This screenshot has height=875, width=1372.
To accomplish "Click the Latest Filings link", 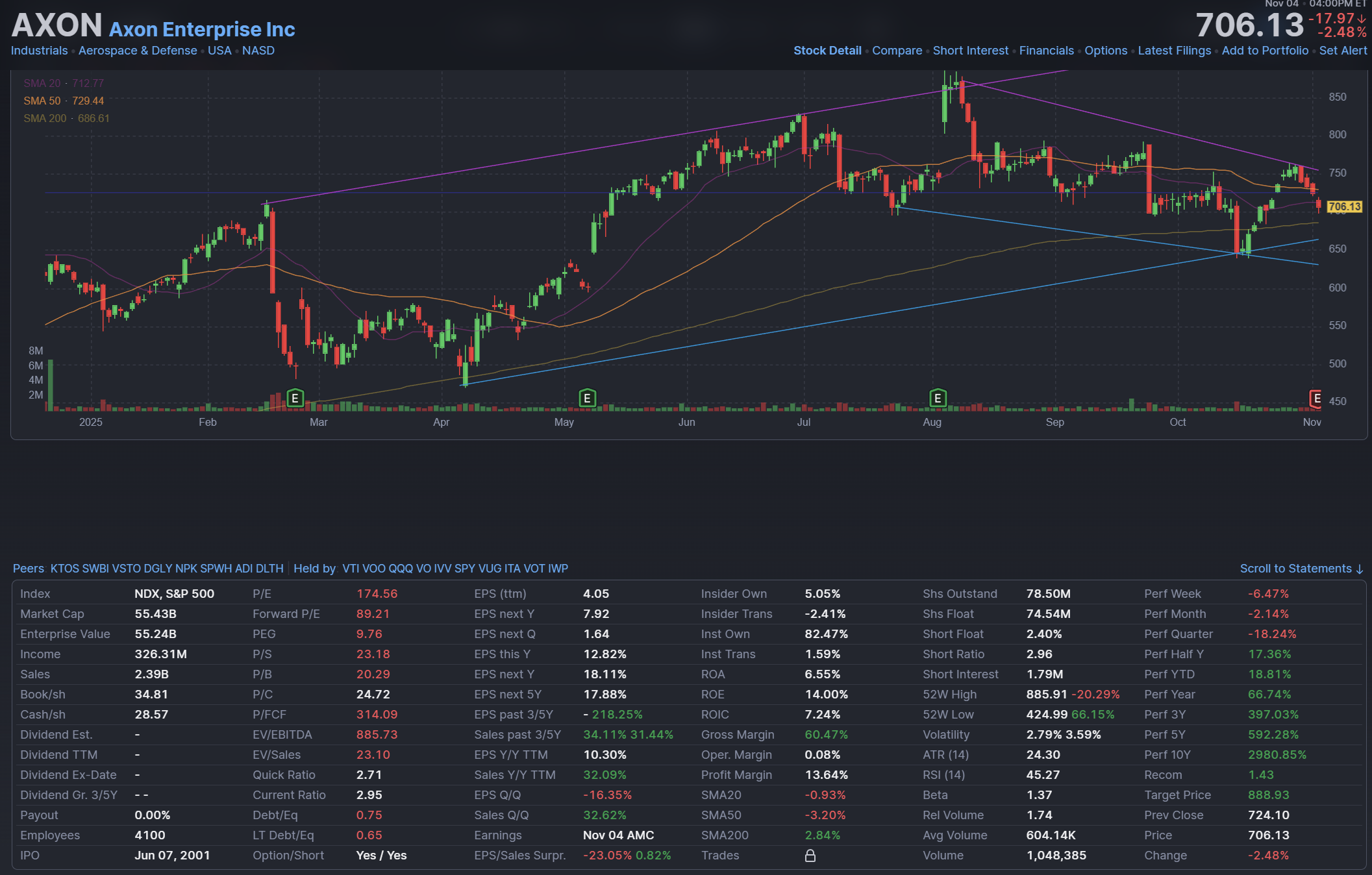I will click(x=1174, y=51).
